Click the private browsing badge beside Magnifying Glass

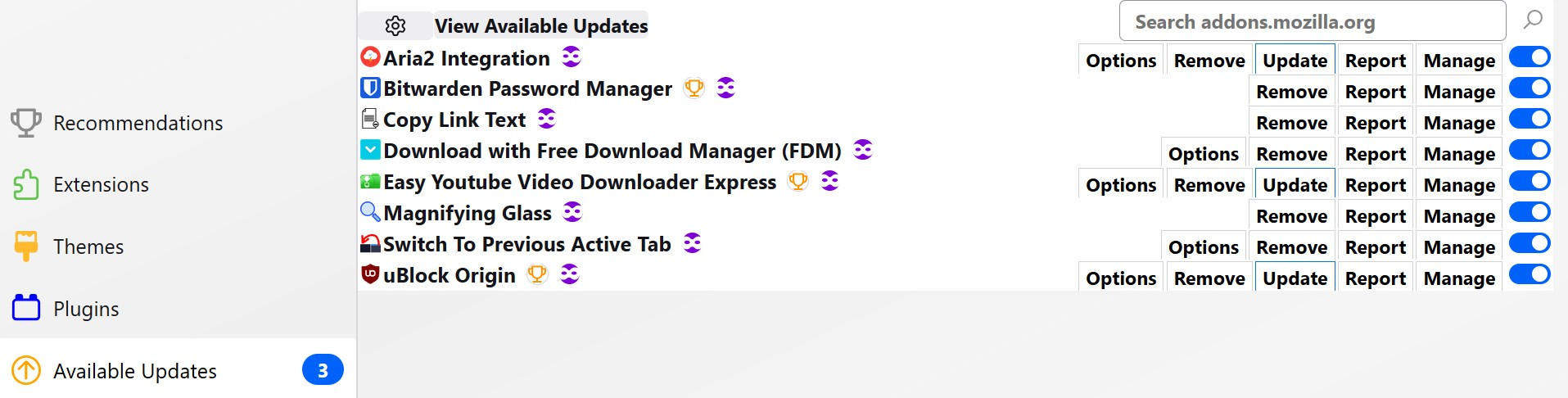(572, 213)
